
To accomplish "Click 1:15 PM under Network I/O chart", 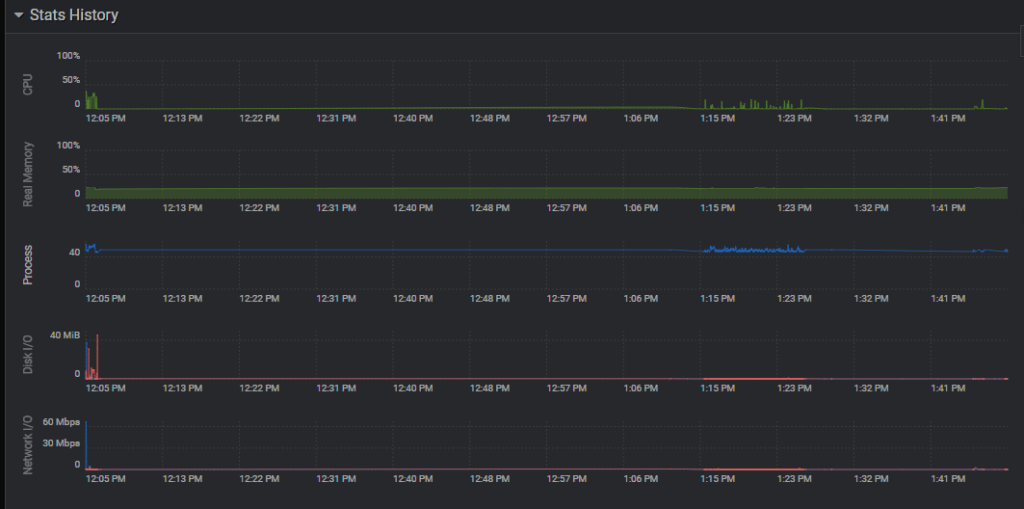I will click(718, 478).
